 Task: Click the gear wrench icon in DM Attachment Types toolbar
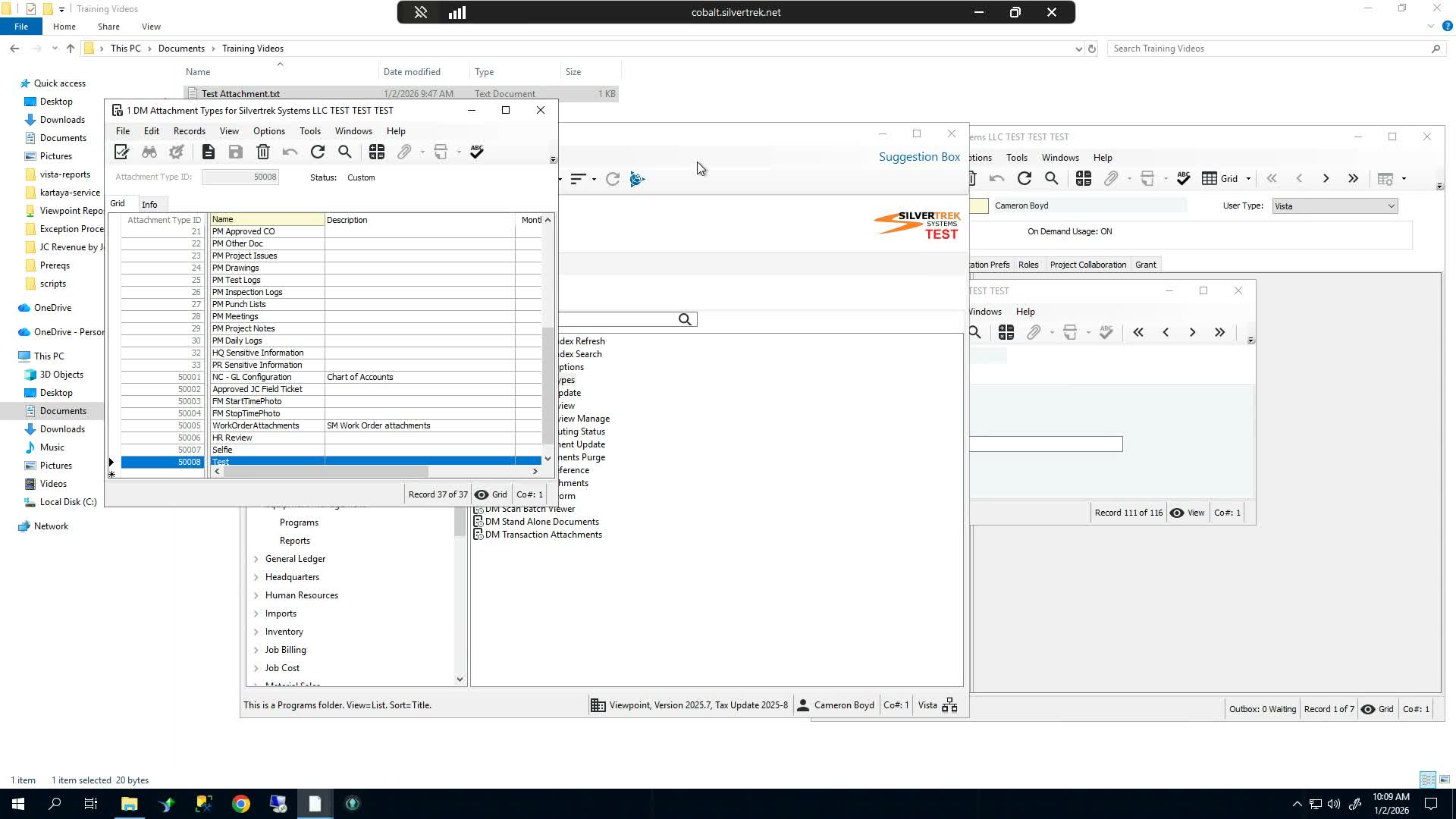tap(177, 152)
